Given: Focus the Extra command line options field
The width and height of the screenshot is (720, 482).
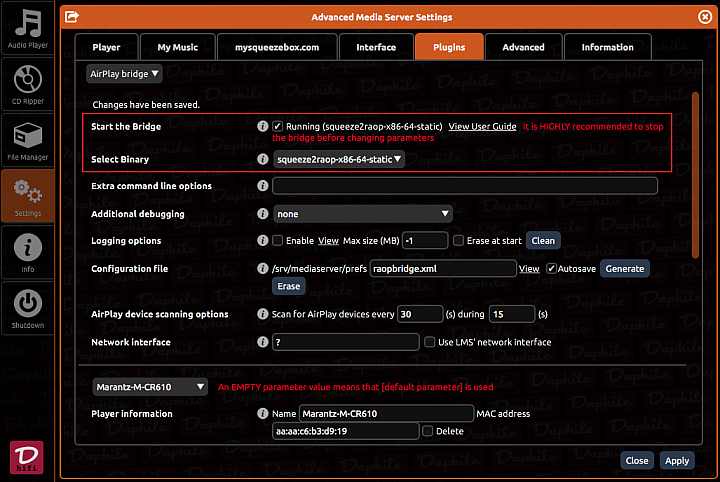Looking at the screenshot, I should pyautogui.click(x=465, y=186).
